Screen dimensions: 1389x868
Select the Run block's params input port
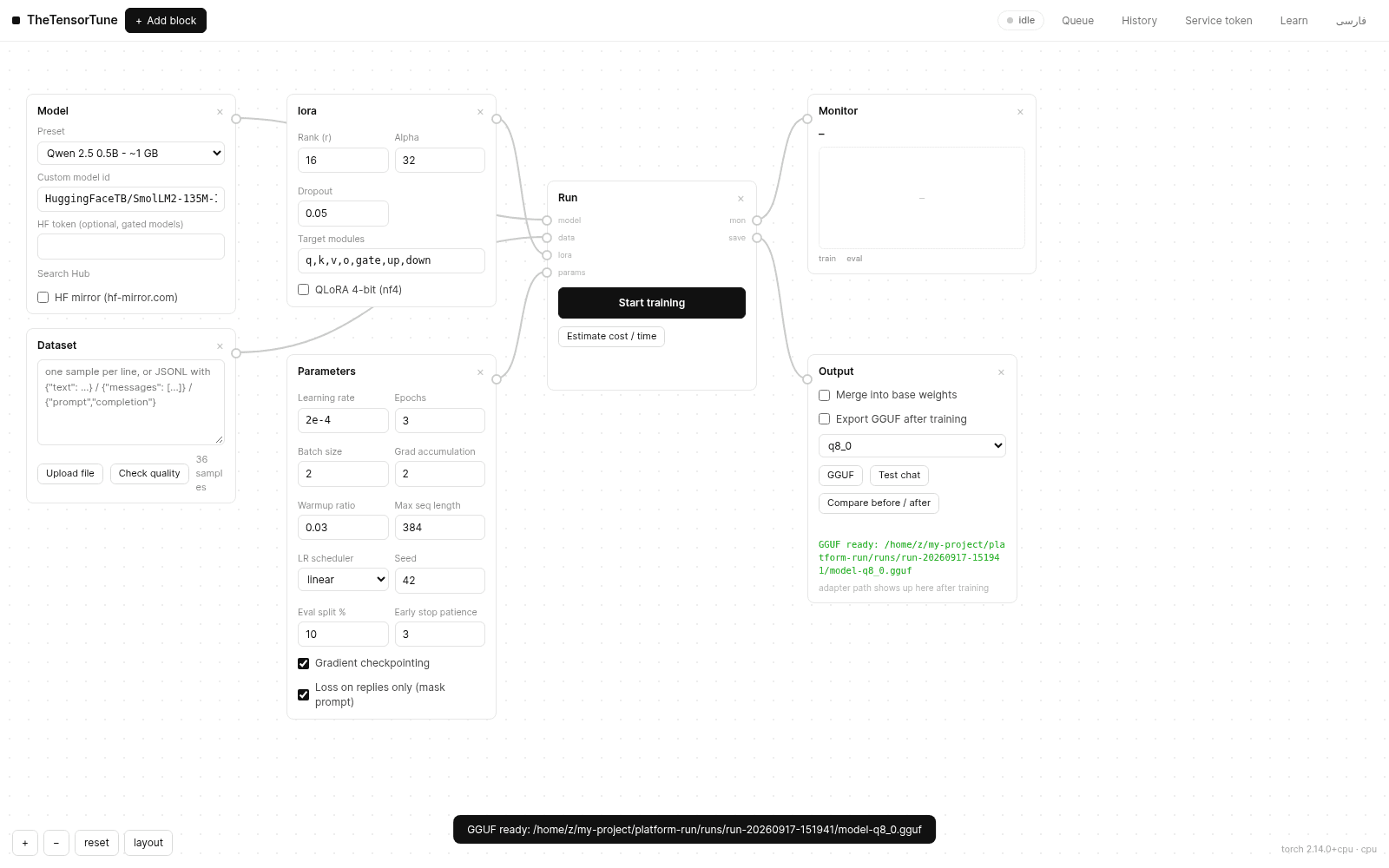547,273
